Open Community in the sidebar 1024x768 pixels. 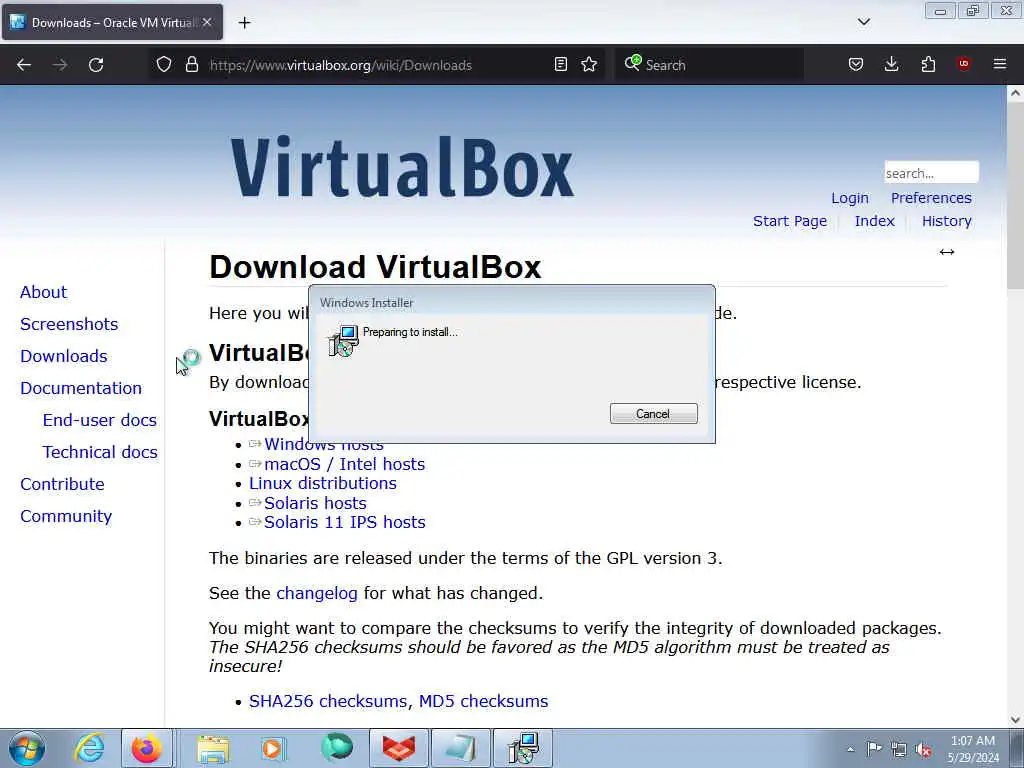[66, 516]
